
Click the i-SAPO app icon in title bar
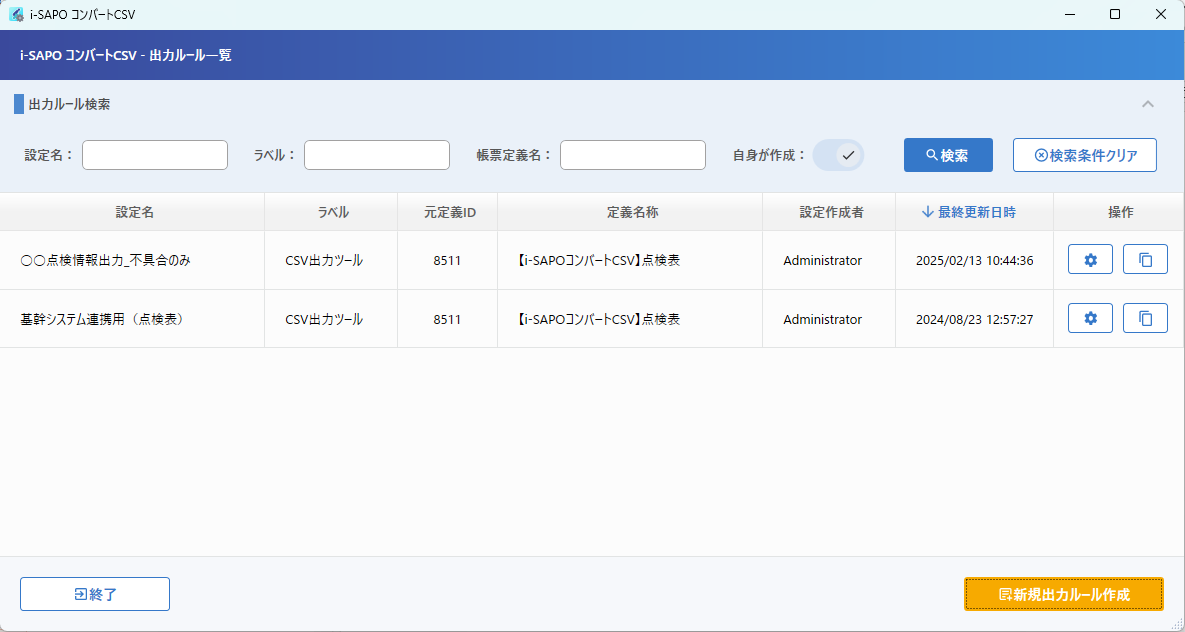(16, 14)
